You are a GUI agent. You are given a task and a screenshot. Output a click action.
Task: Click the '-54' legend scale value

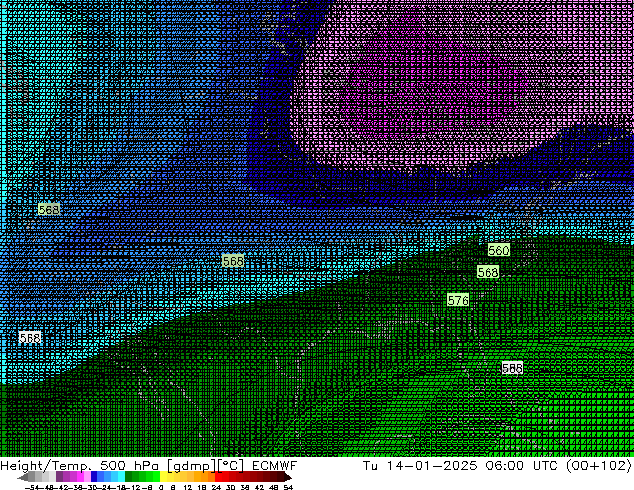pyautogui.click(x=32, y=487)
